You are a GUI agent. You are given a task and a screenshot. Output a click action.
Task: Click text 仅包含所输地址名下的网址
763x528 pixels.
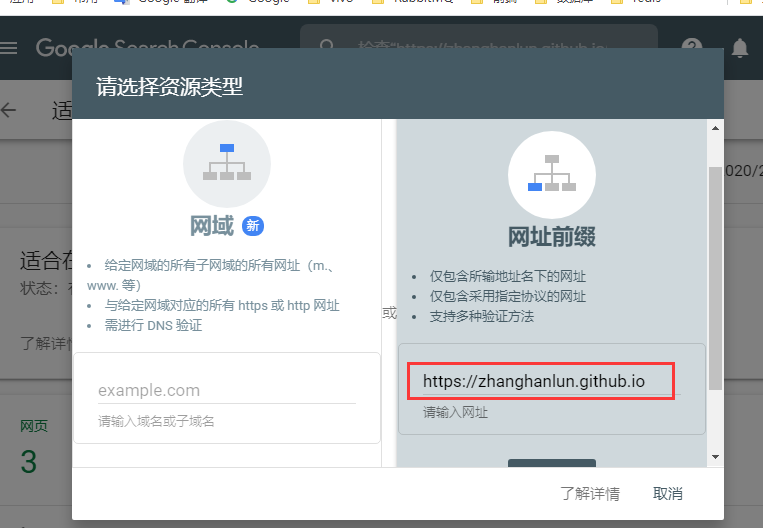click(508, 276)
